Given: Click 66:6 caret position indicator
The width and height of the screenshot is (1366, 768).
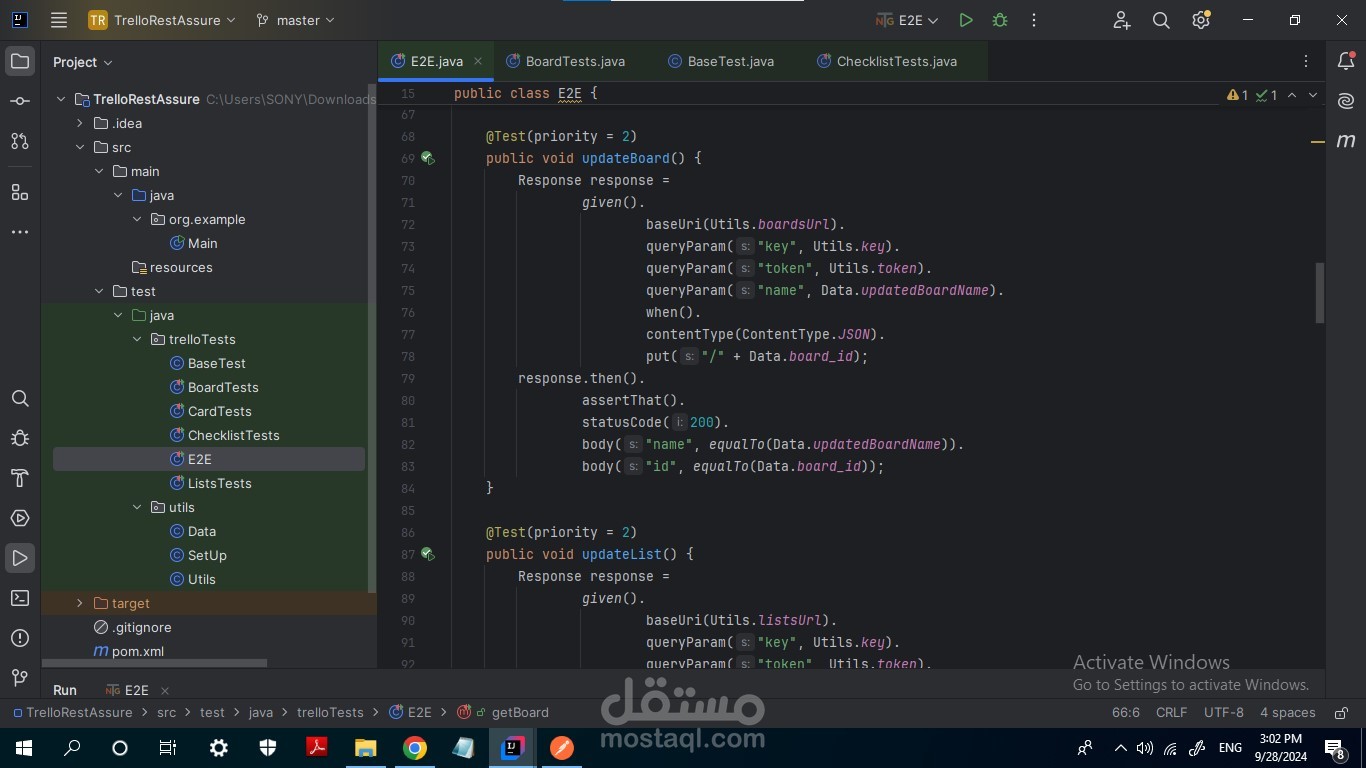Looking at the screenshot, I should [x=1126, y=713].
